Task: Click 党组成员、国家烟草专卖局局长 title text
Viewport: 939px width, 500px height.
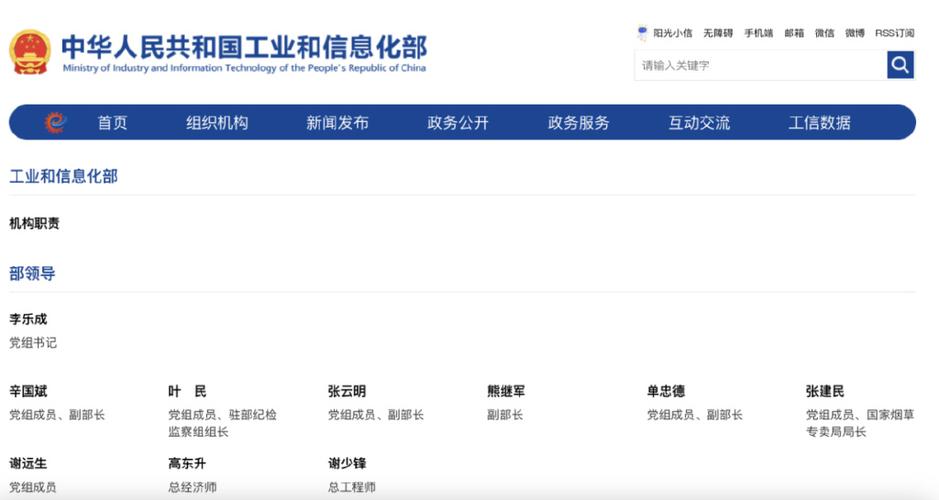Action: [x=860, y=423]
